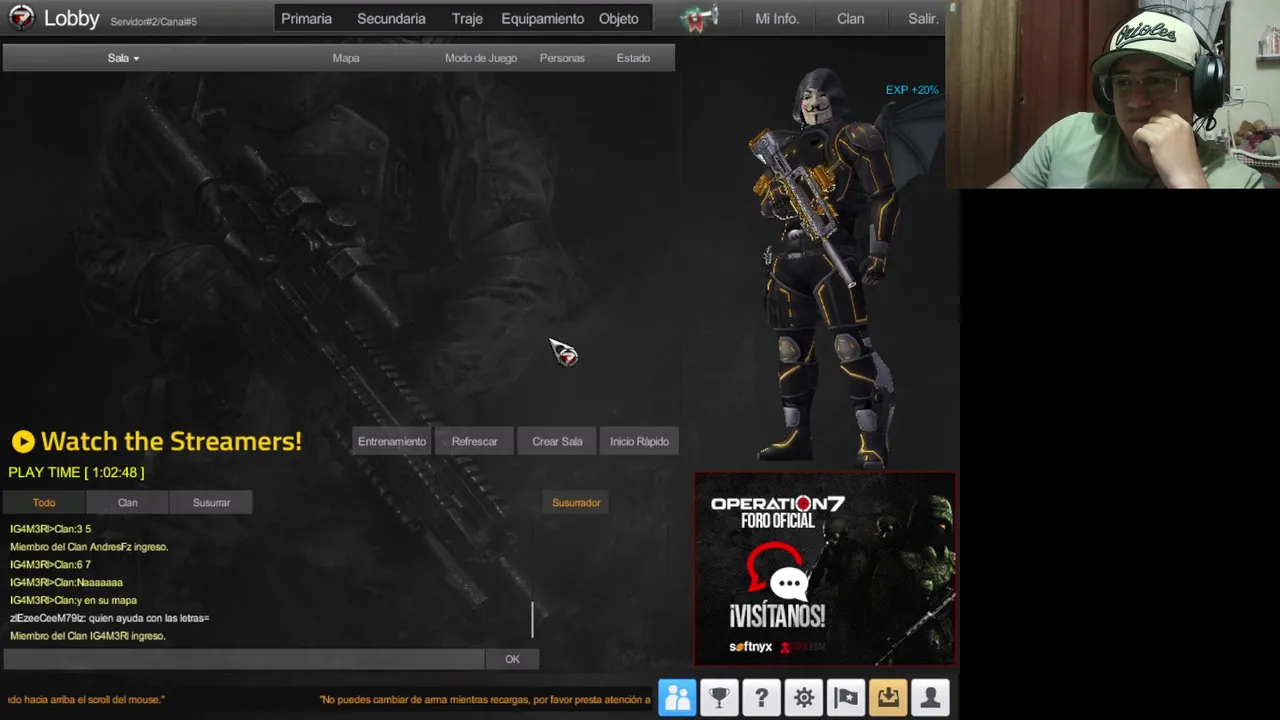Click chat line 'Miembro del Clan AndresFz ingreso.'

tap(89, 547)
